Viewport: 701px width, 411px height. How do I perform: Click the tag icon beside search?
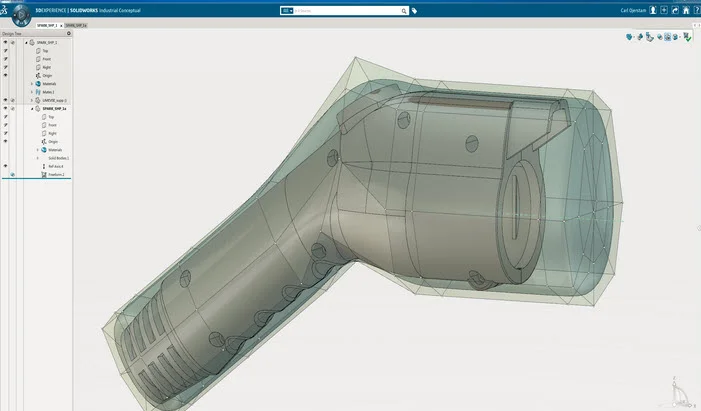(415, 11)
